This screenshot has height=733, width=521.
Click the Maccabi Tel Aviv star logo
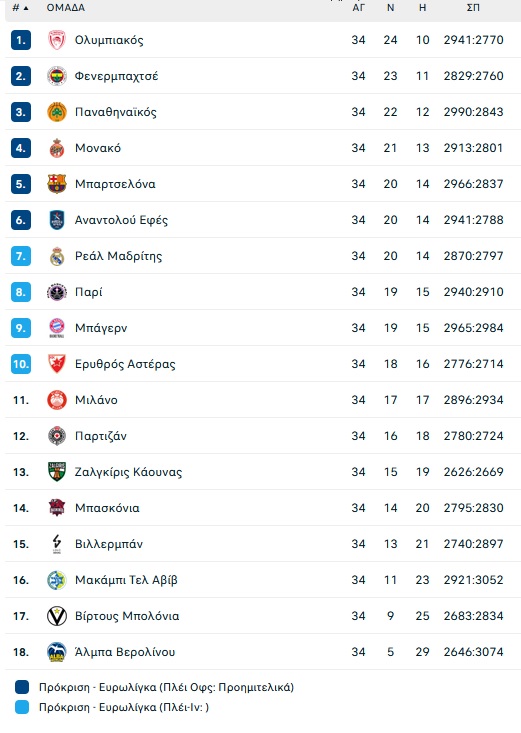coord(57,580)
